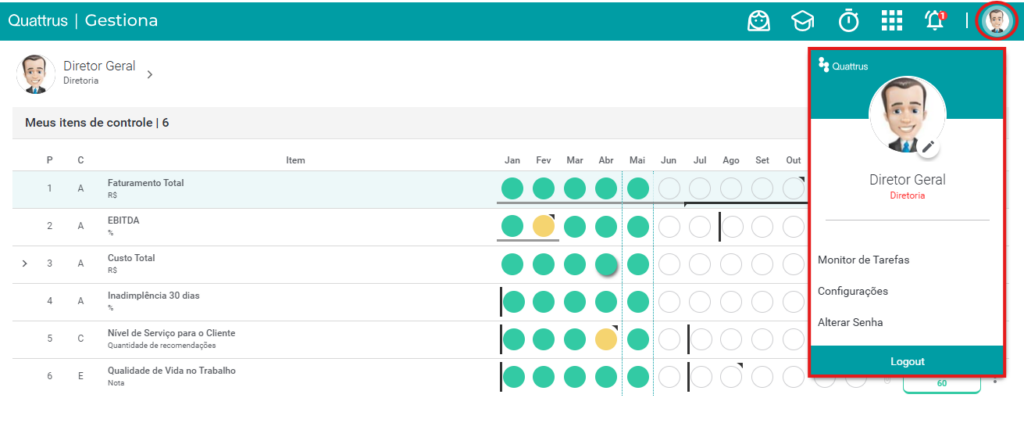The image size is (1024, 423).
Task: Expand the Diretor Geral chevron arrow
Action: [x=150, y=74]
